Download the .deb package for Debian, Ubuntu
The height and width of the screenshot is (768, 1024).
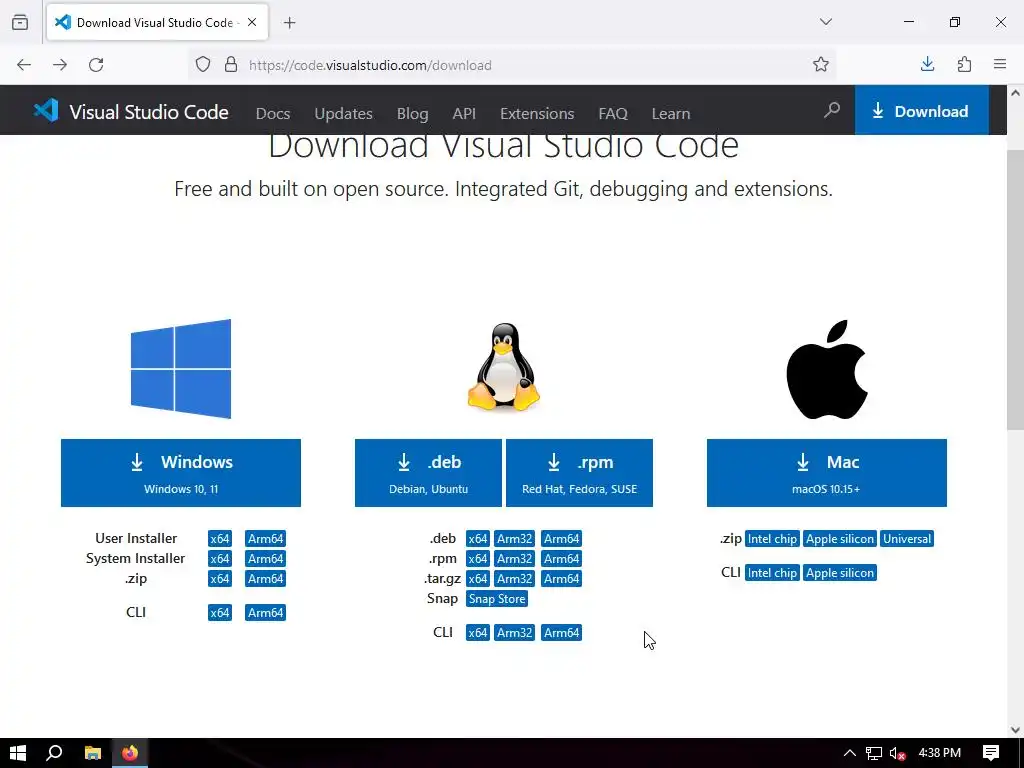(428, 473)
